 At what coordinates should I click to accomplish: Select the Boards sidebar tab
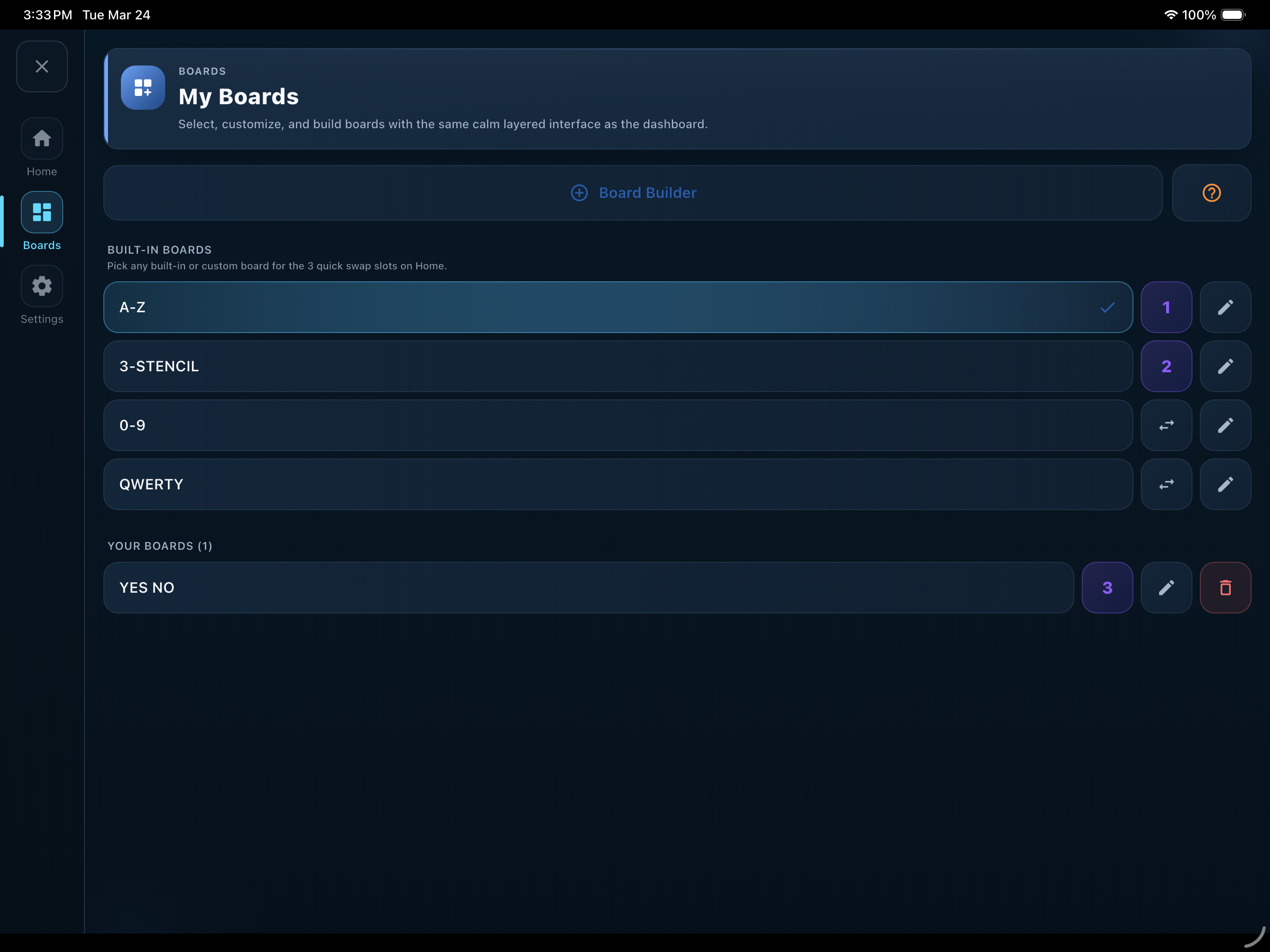pos(42,221)
